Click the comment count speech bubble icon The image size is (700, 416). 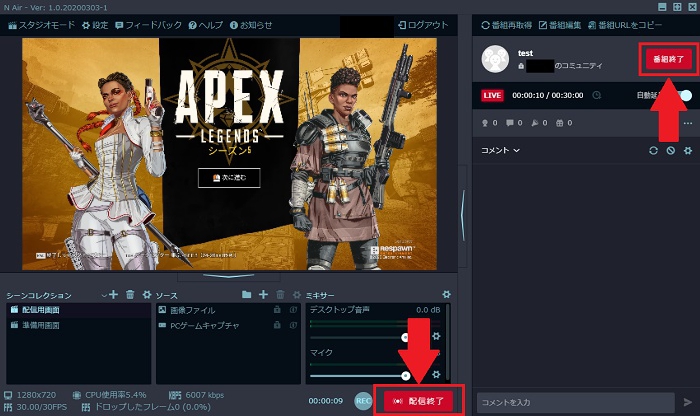coord(510,123)
